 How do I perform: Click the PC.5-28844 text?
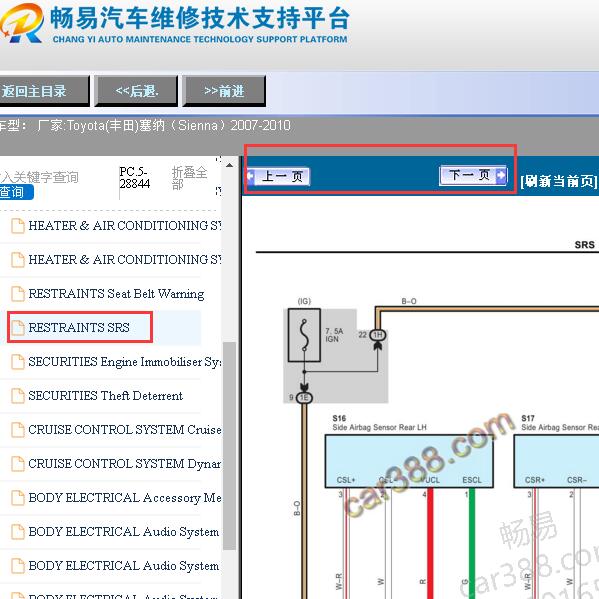[x=134, y=178]
